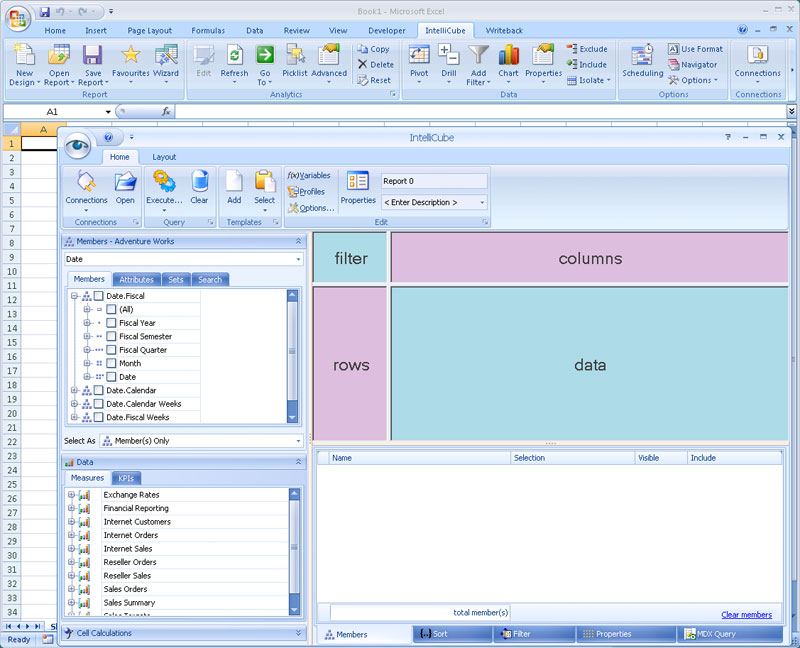Open the Layout tab in IntelliCube
Viewport: 800px width, 648px height.
click(x=164, y=157)
